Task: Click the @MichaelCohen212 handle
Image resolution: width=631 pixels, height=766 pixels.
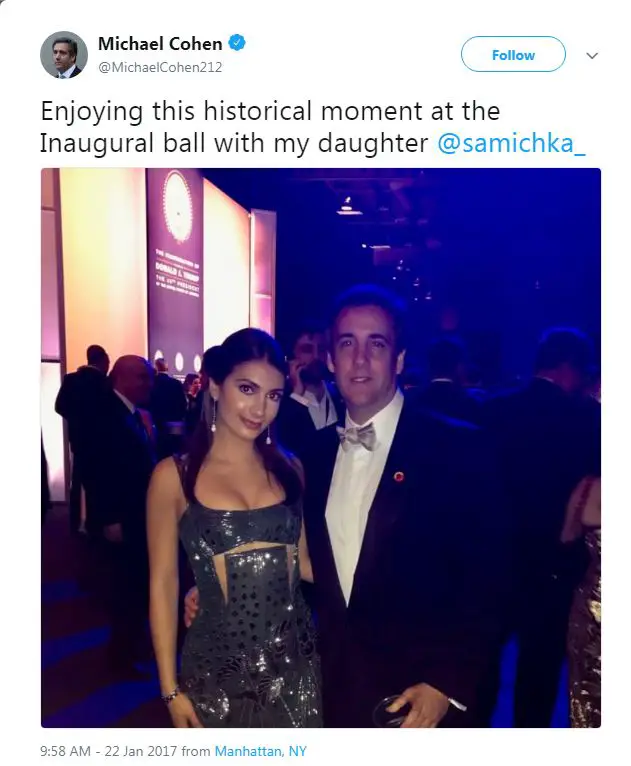Action: coord(160,67)
